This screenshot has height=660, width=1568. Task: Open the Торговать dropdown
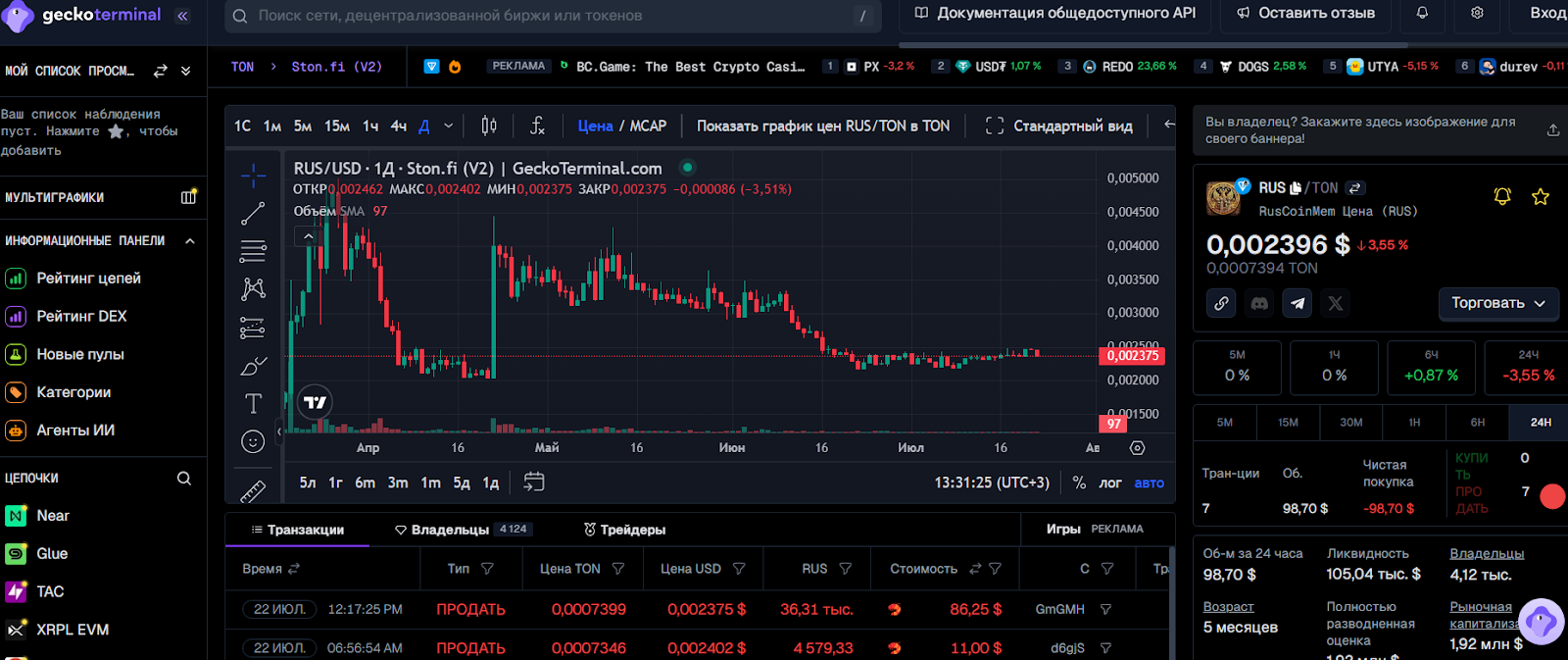point(1497,303)
